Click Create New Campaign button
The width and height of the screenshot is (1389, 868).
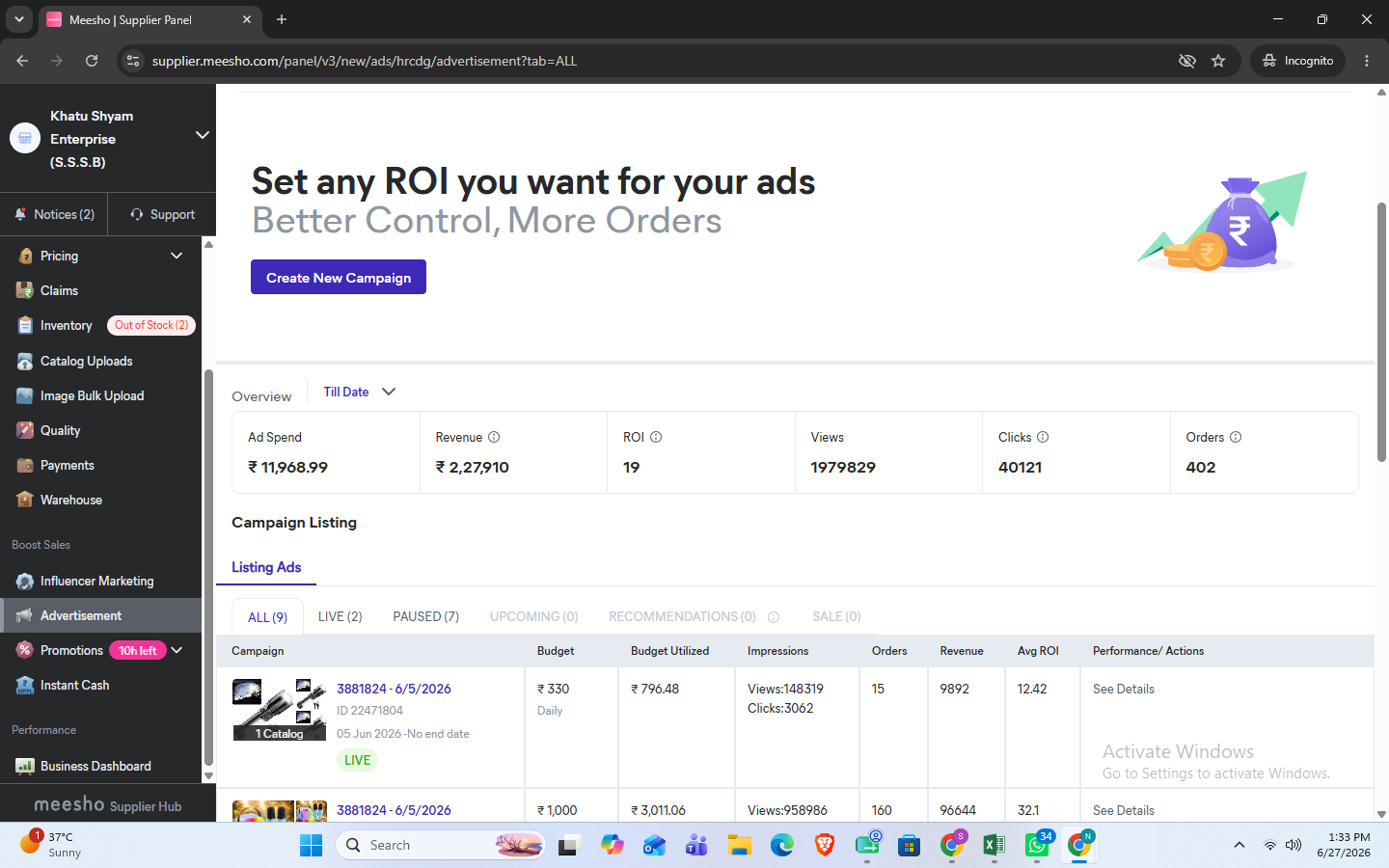coord(339,277)
